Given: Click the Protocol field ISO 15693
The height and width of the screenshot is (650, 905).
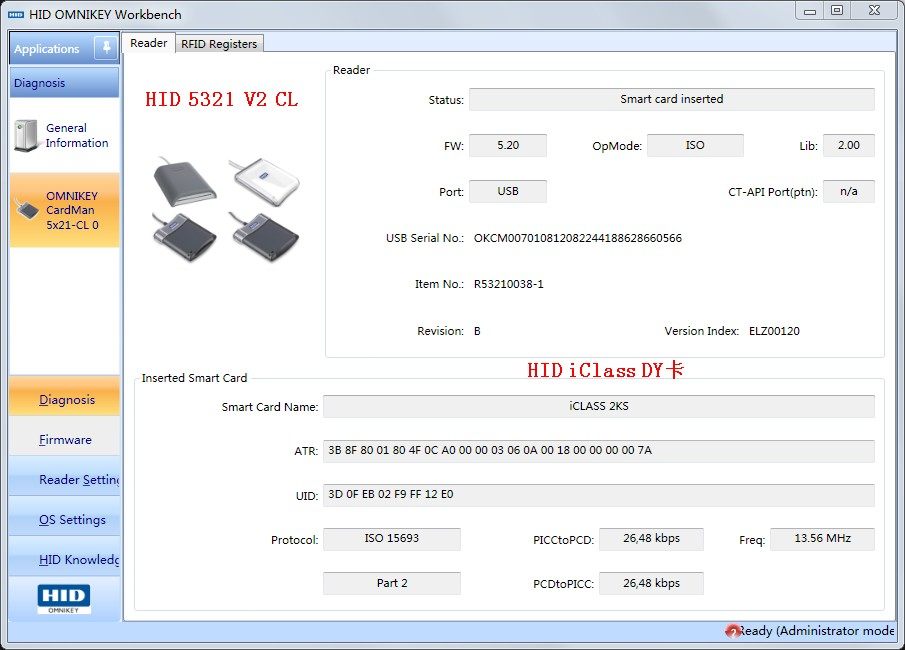Looking at the screenshot, I should tap(392, 539).
